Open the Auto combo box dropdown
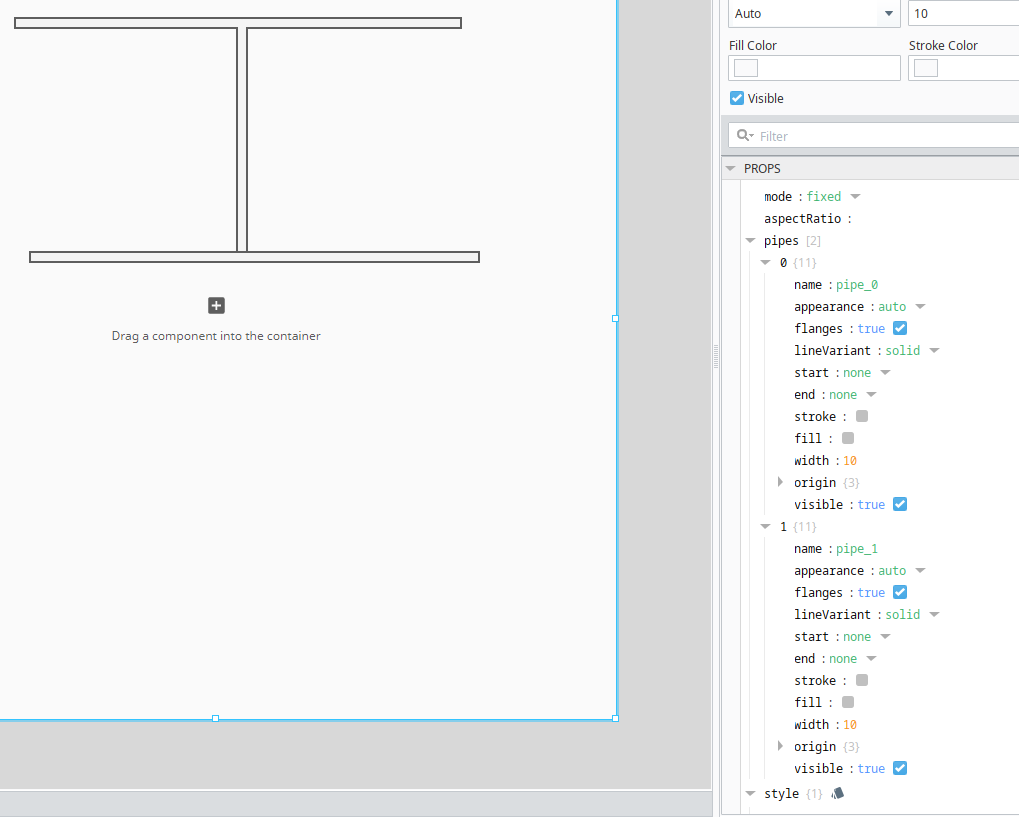 click(888, 14)
